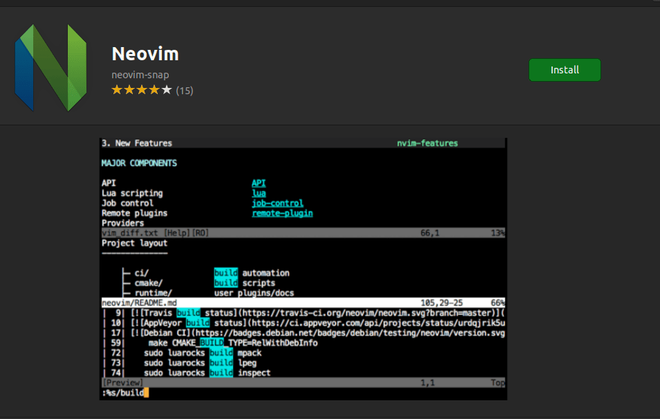Click the lua link in the screenshot
660x419 pixels.
(259, 193)
